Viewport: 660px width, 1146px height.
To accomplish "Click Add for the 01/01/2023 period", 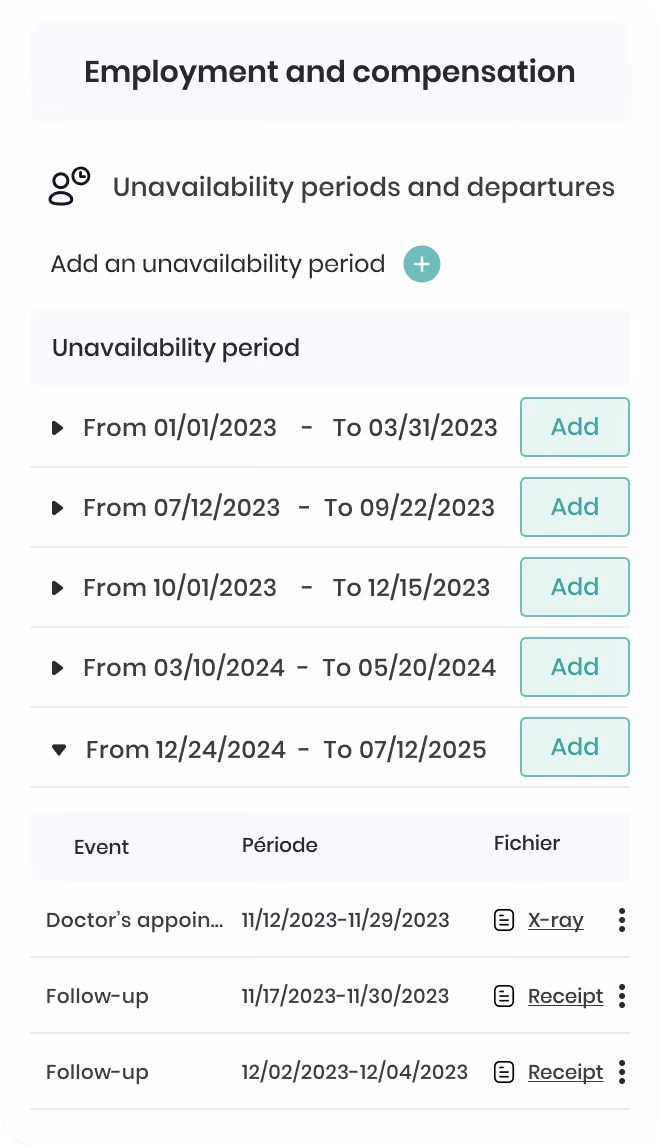I will click(574, 427).
